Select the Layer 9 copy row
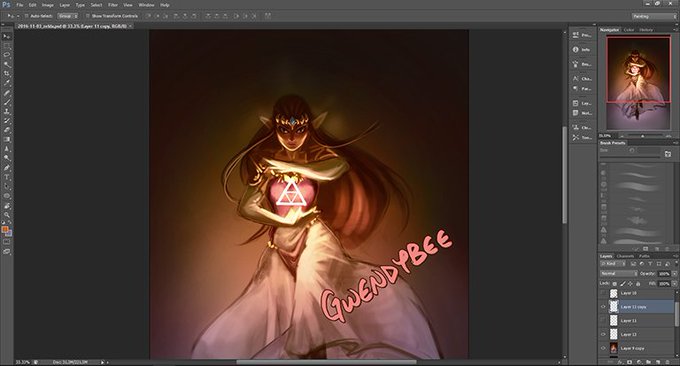The width and height of the screenshot is (680, 366). [x=637, y=348]
